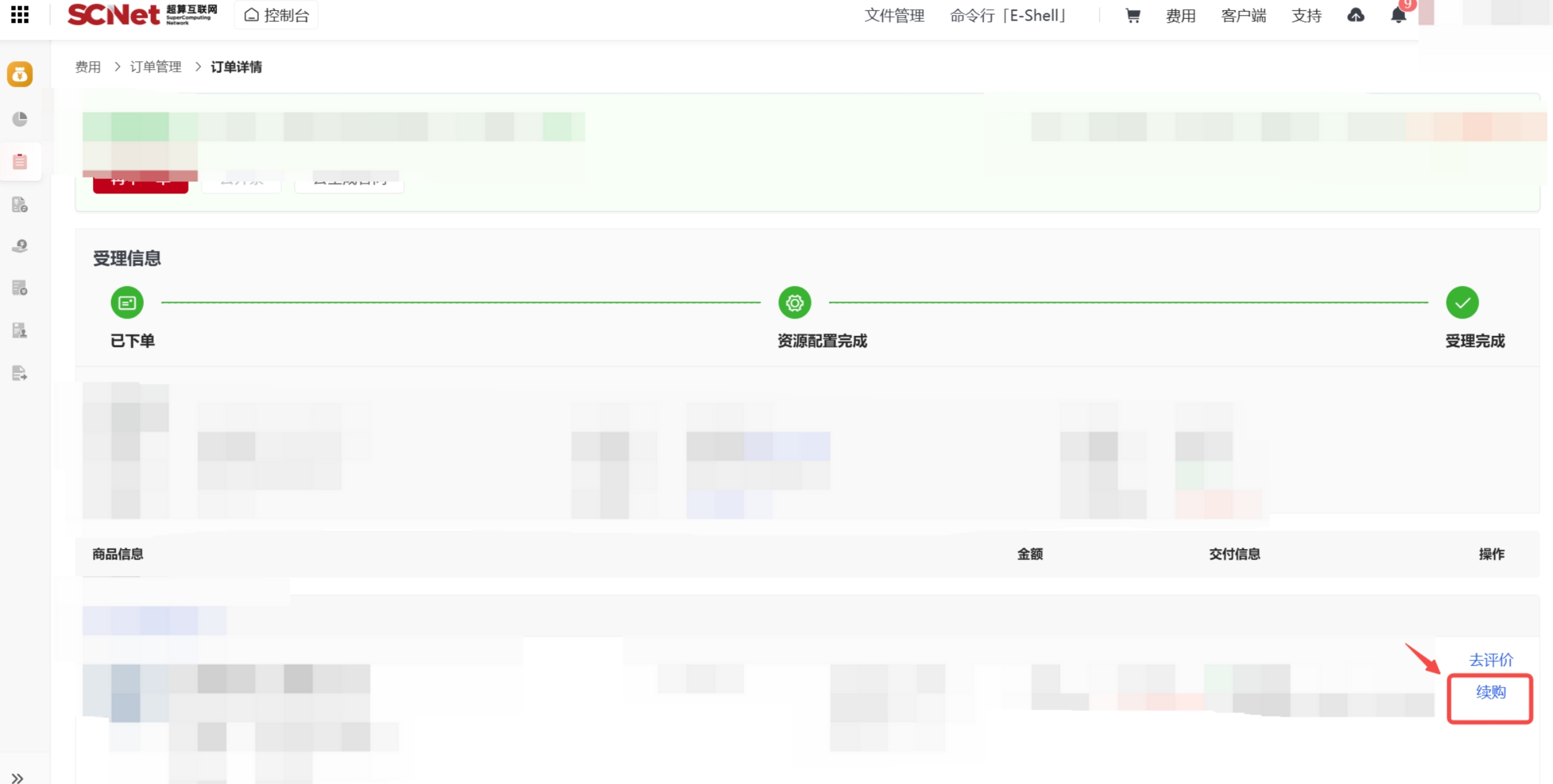
Task: Click the 去评价 review link
Action: click(x=1491, y=659)
